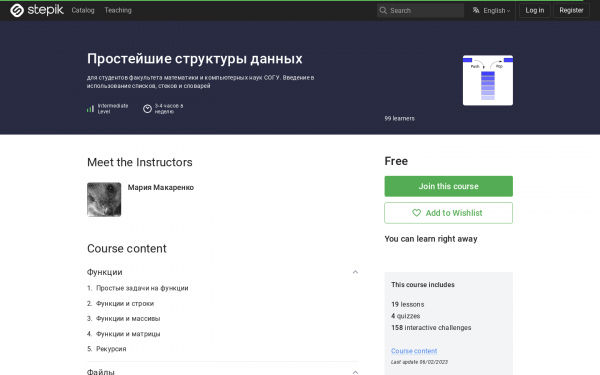This screenshot has width=600, height=375.
Task: Collapse the Функции section chevron
Action: click(355, 272)
